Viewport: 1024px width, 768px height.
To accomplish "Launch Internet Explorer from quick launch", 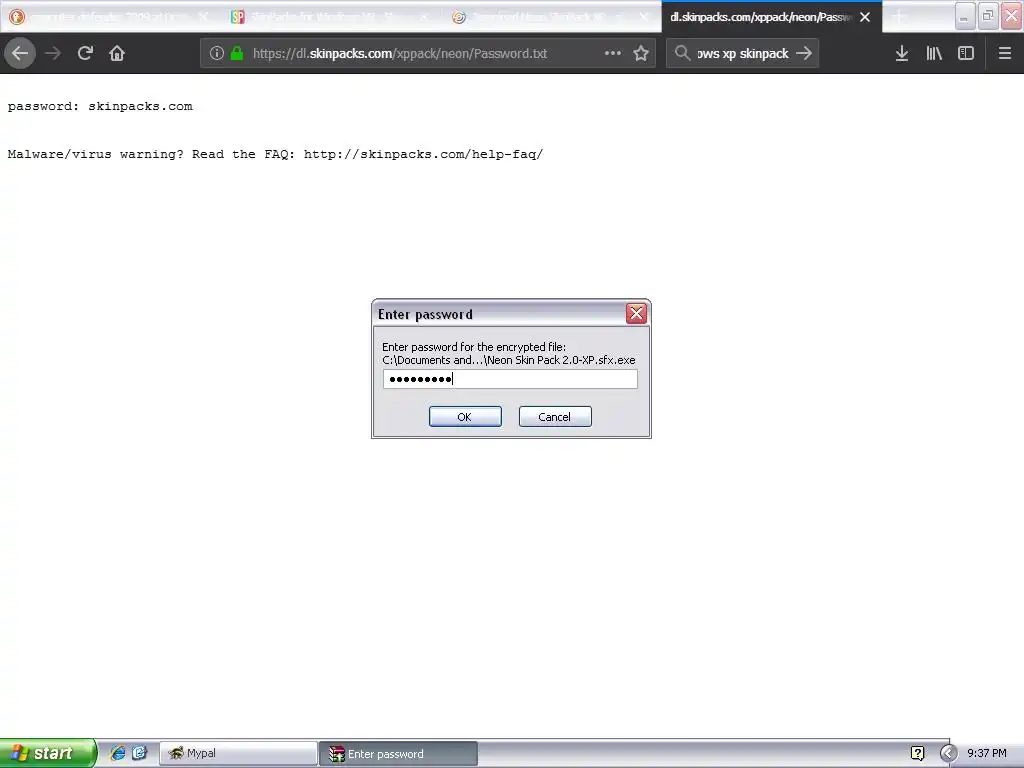I will (x=118, y=753).
